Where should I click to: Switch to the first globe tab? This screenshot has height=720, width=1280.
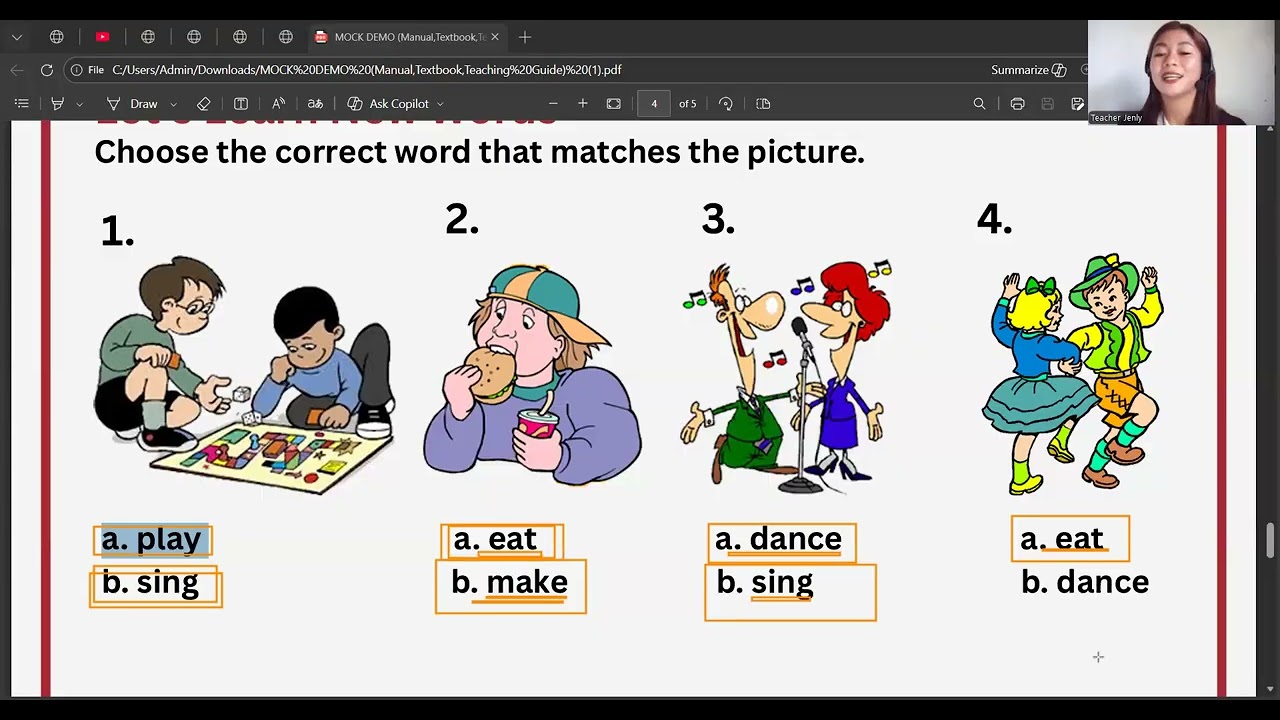[x=57, y=37]
